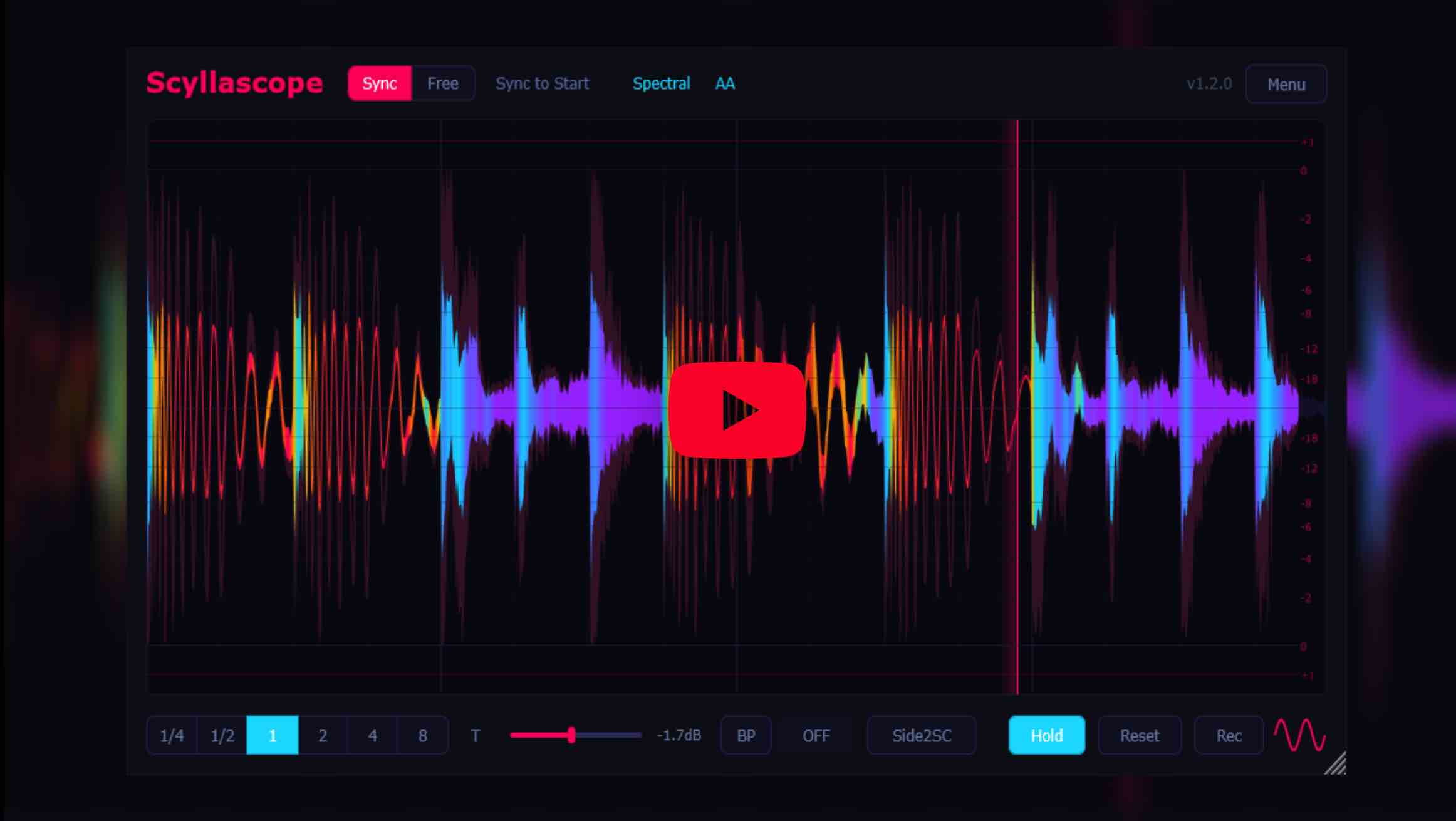This screenshot has height=821, width=1456.
Task: Click the T label next to the slider
Action: coord(476,735)
